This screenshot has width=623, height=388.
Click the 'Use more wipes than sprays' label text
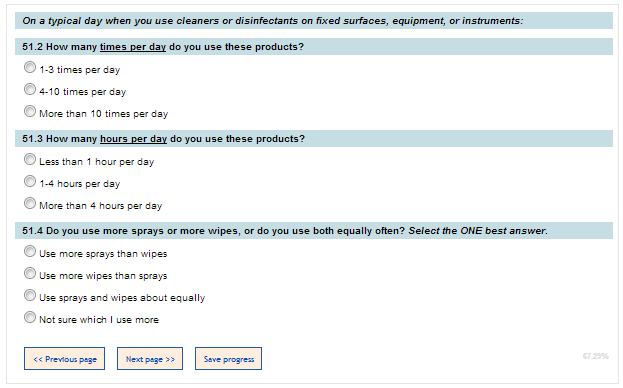[103, 276]
